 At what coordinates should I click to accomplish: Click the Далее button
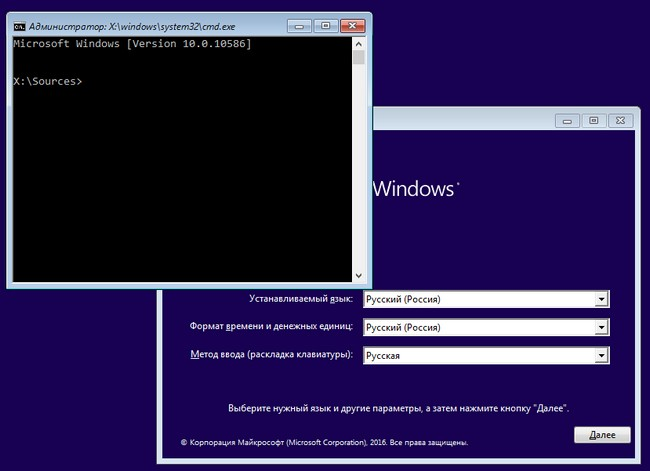coord(602,435)
